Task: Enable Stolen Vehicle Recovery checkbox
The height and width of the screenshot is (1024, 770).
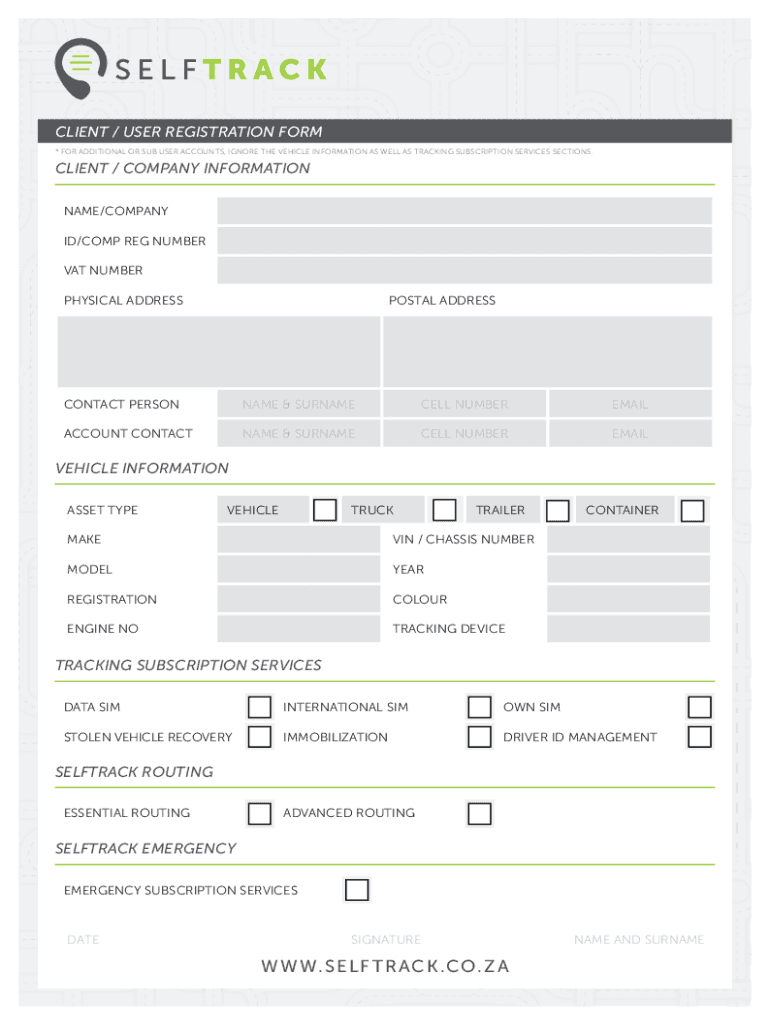Action: pos(259,737)
